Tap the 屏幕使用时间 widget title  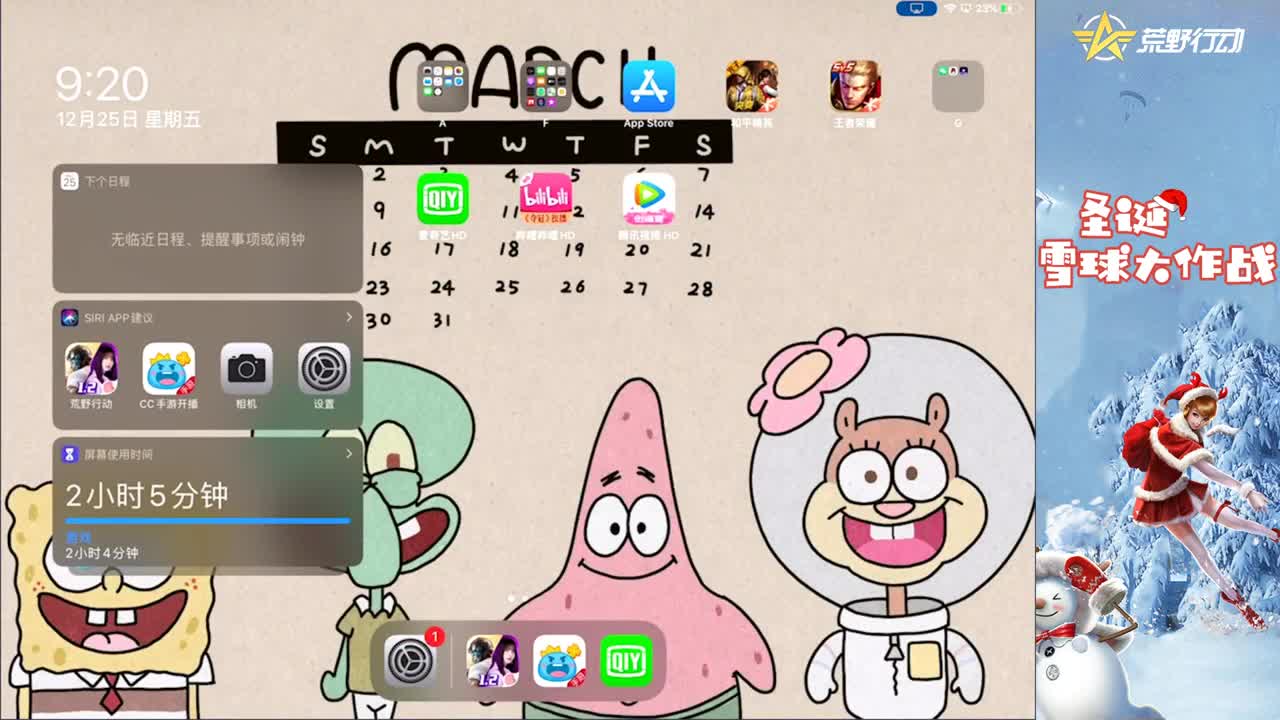(119, 454)
